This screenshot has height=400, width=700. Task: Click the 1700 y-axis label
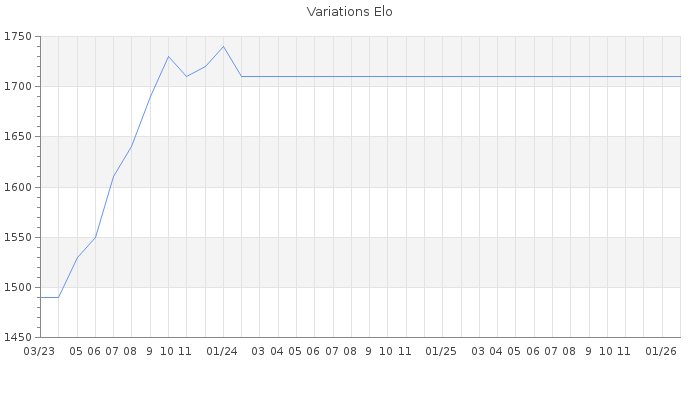click(x=17, y=87)
